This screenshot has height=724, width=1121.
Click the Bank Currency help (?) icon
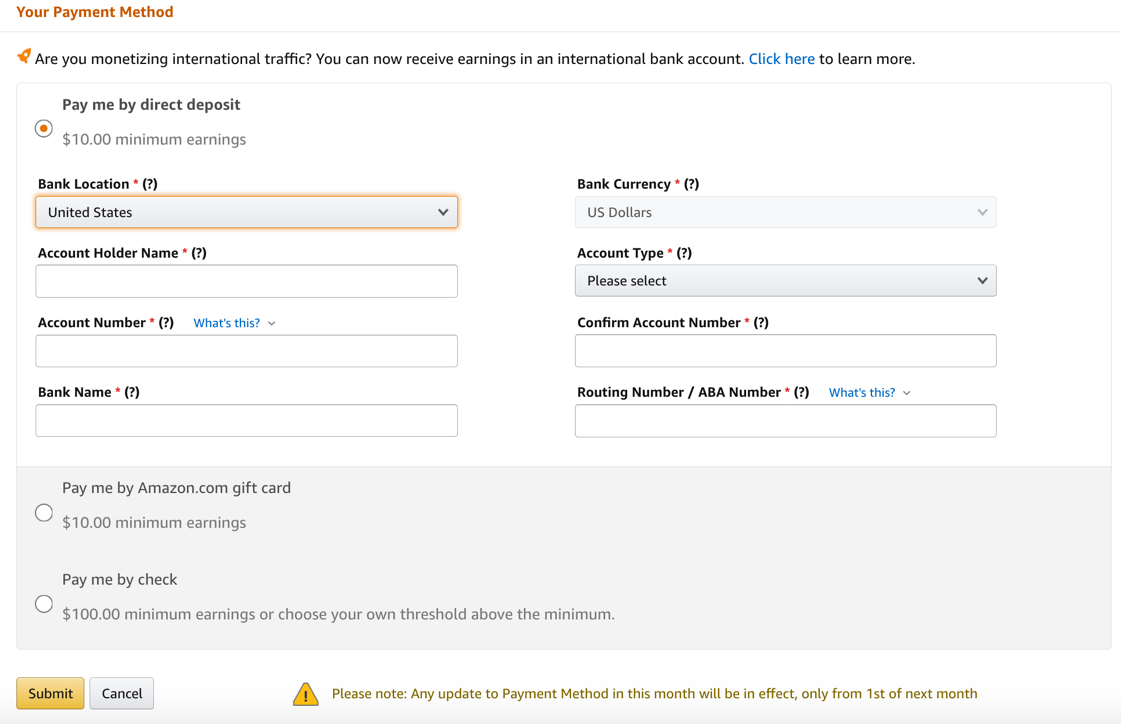[x=691, y=184]
